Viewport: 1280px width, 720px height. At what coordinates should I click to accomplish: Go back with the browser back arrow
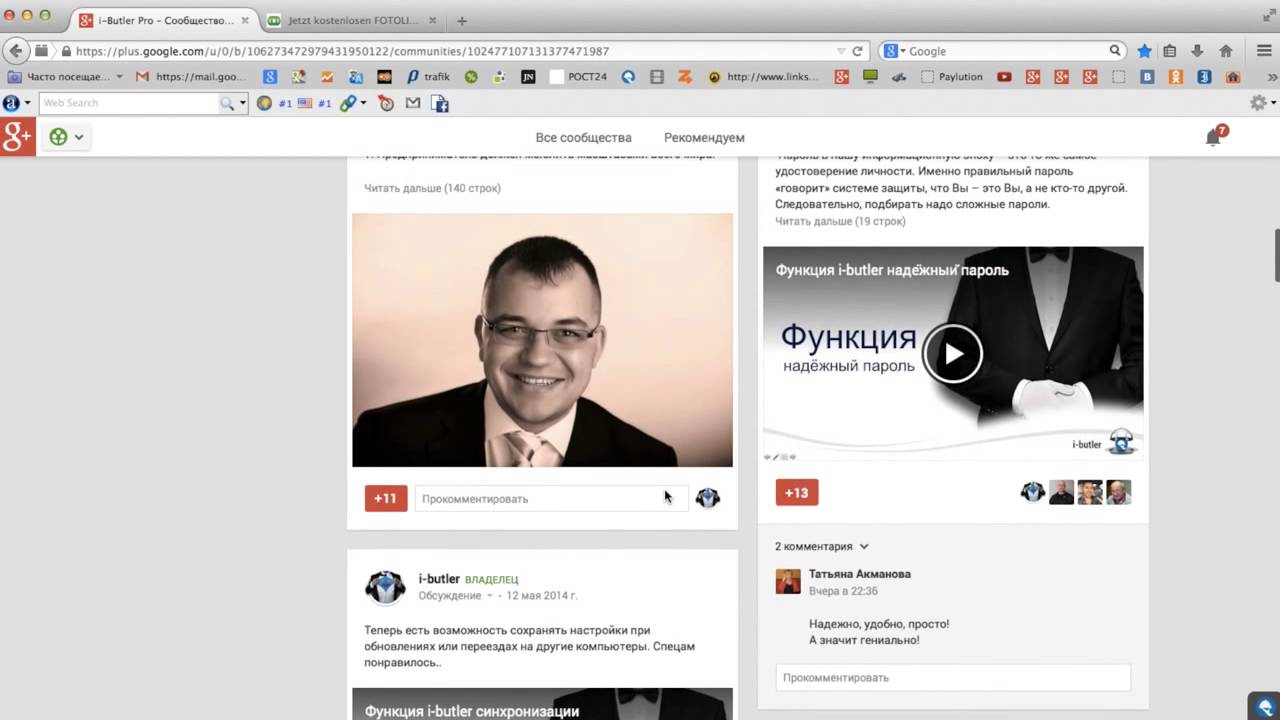point(15,51)
